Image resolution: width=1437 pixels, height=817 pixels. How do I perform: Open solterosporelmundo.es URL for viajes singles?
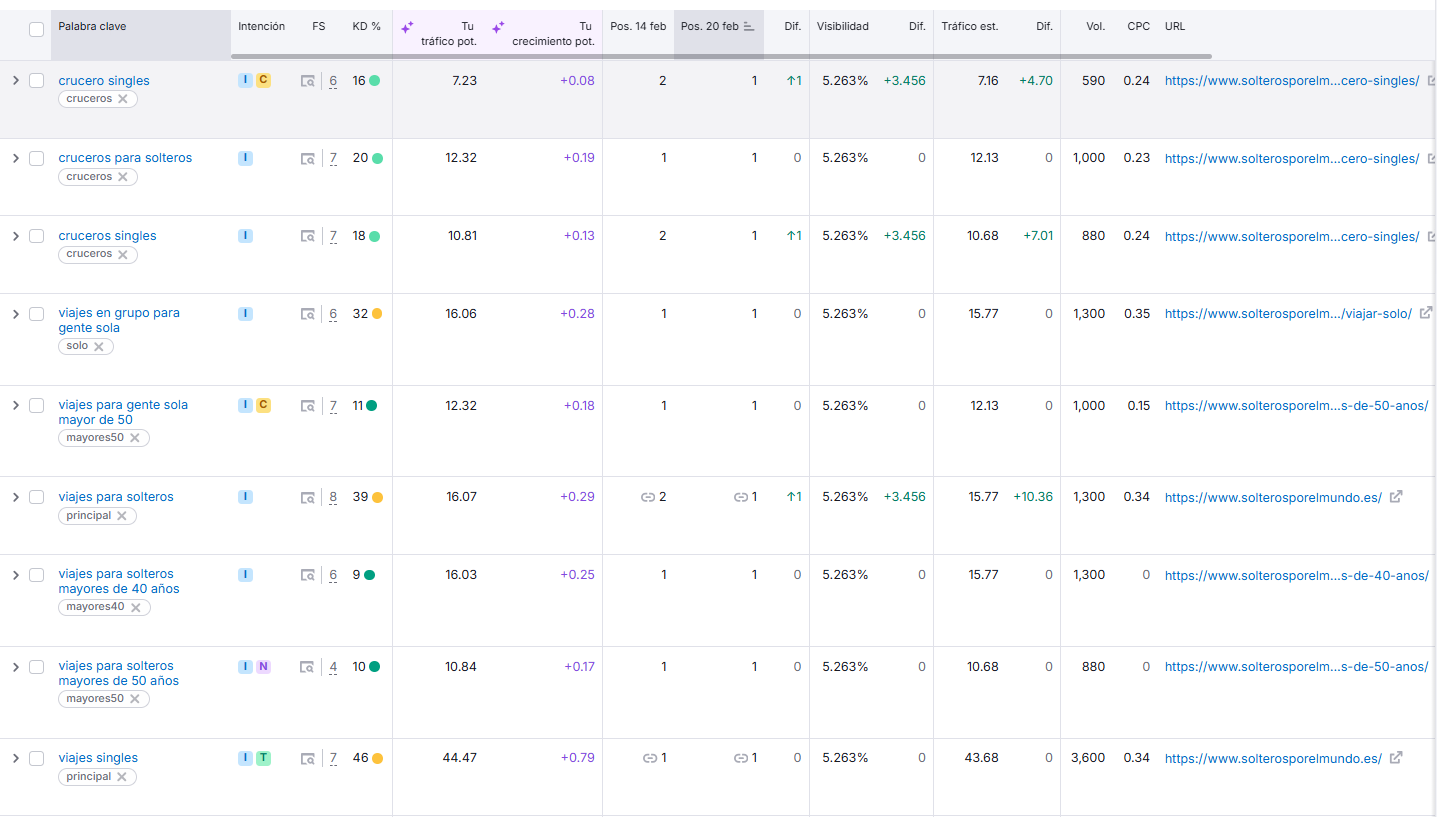coord(1272,759)
